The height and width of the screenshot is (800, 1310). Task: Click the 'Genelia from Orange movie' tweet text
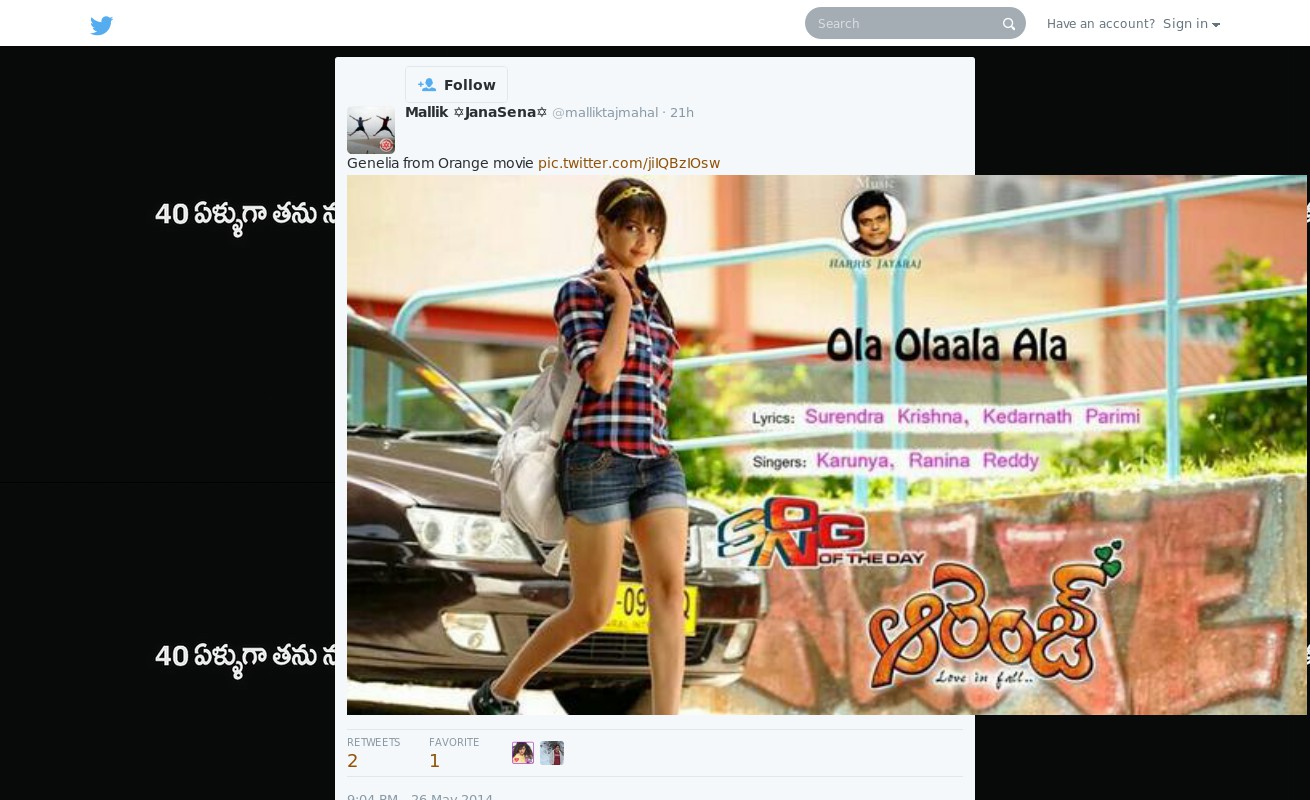[440, 163]
